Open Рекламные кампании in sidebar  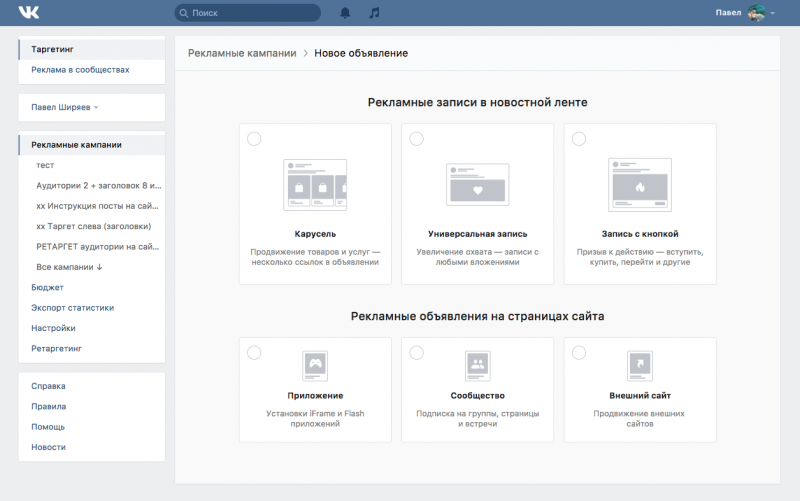click(x=92, y=145)
